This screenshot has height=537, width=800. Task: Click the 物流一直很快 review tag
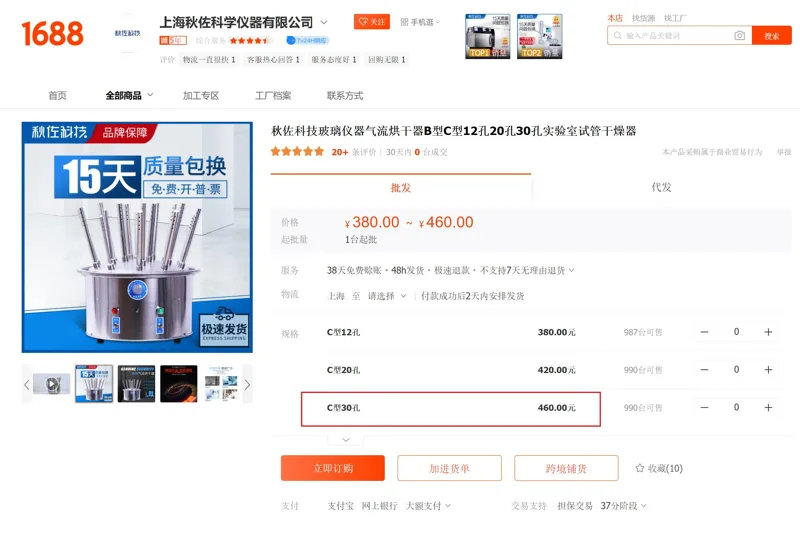209,60
